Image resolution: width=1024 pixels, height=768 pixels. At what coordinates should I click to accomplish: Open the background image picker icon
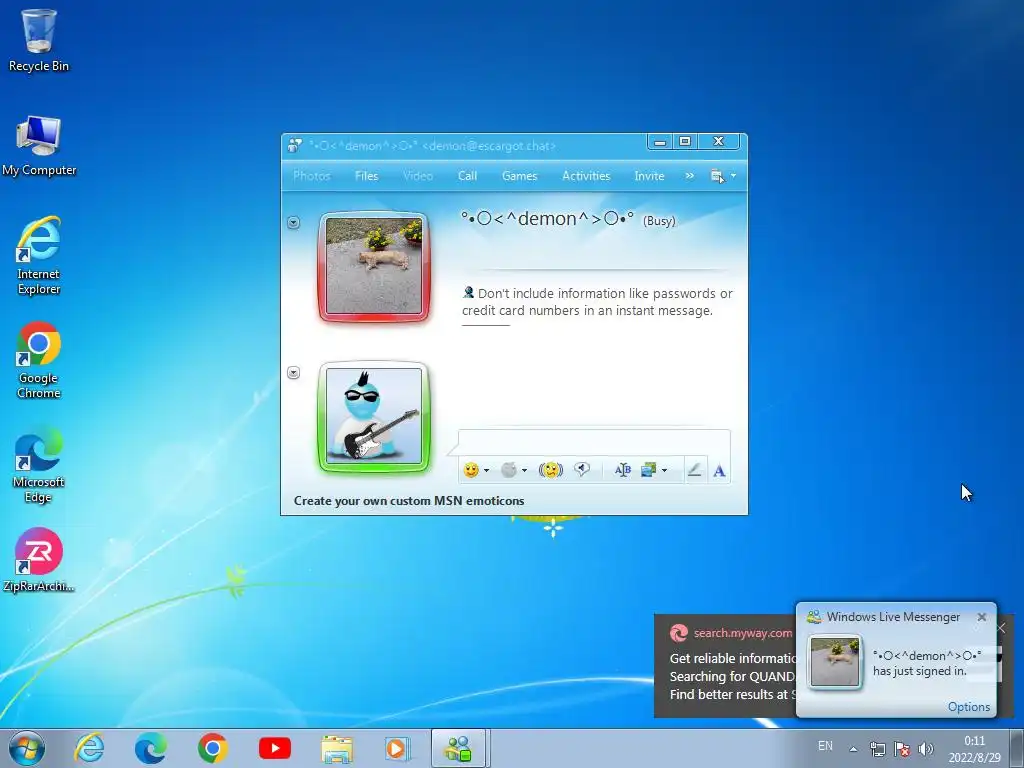pos(648,470)
